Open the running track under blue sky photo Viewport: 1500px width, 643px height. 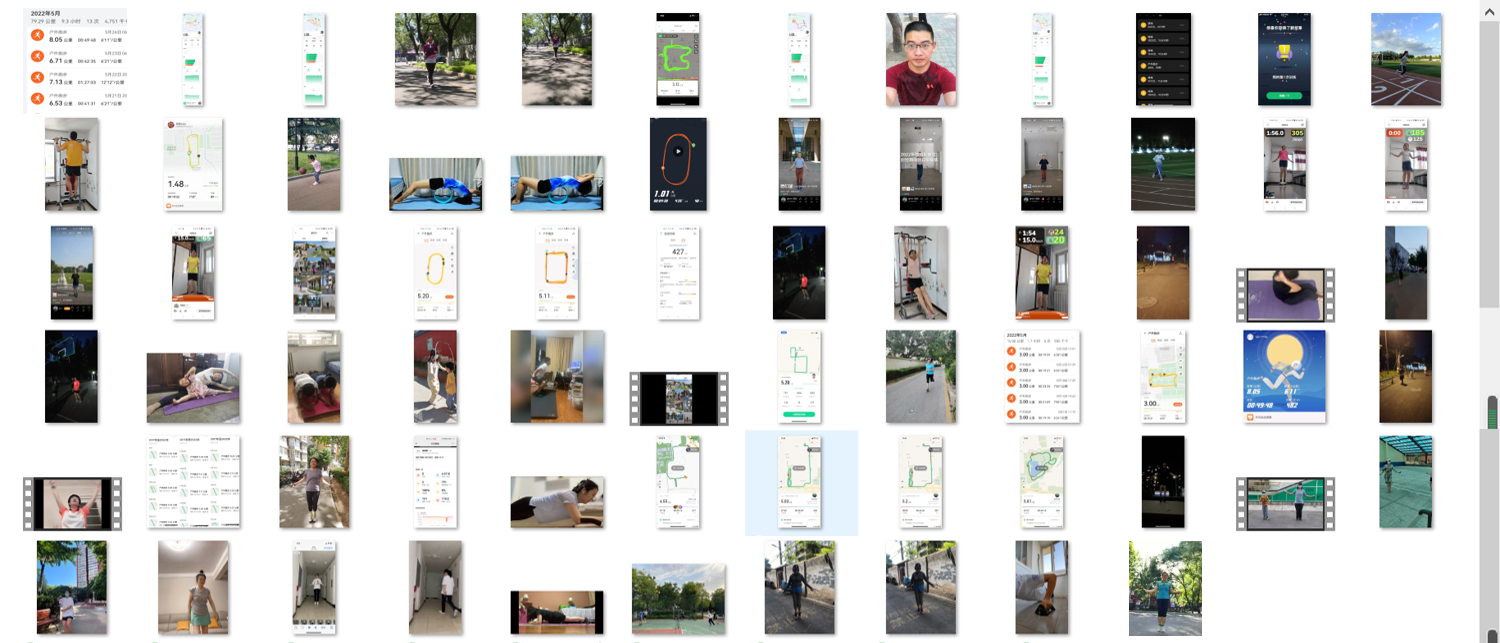[x=1405, y=59]
